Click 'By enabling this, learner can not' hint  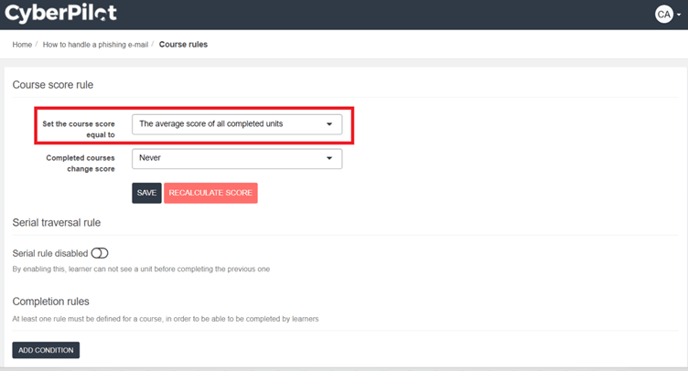141,269
